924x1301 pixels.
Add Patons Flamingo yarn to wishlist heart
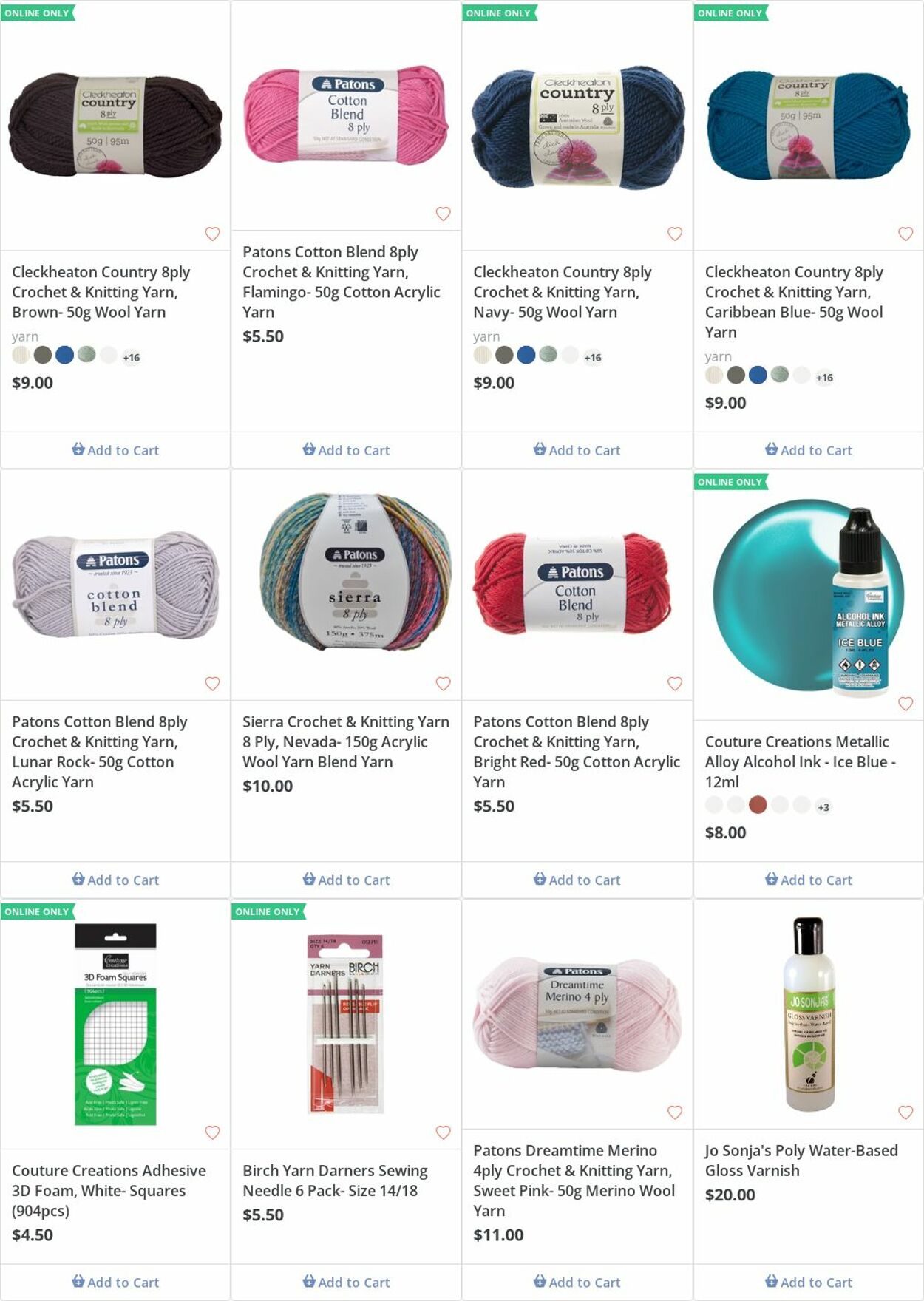pos(443,214)
